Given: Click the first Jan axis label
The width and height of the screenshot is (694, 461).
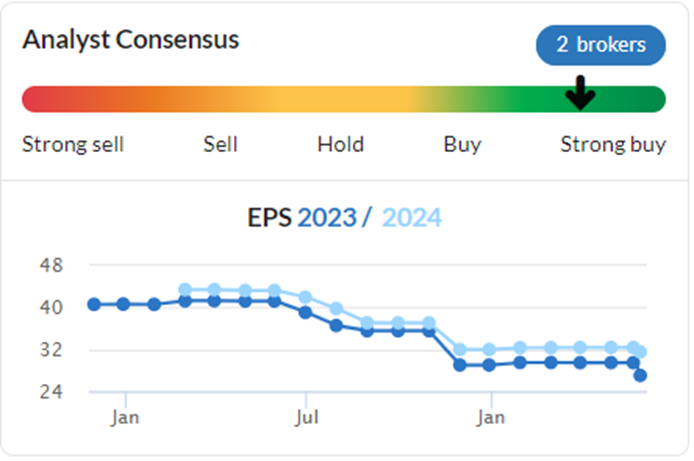Looking at the screenshot, I should click(125, 417).
